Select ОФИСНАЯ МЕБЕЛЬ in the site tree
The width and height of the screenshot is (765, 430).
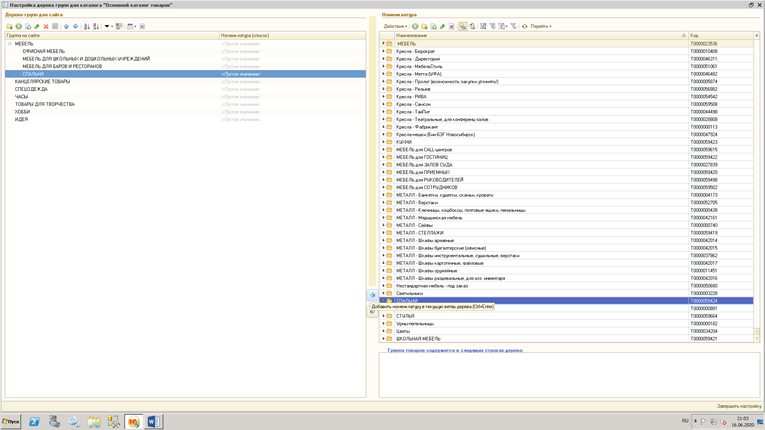pos(43,52)
